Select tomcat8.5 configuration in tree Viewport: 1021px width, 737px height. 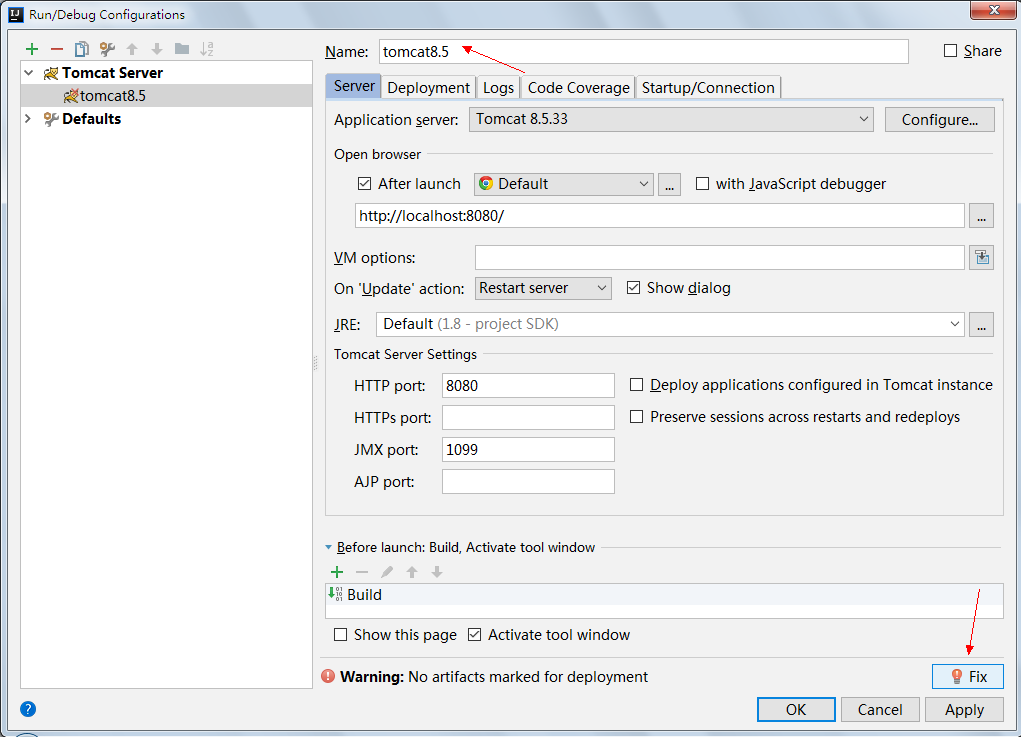(x=167, y=96)
